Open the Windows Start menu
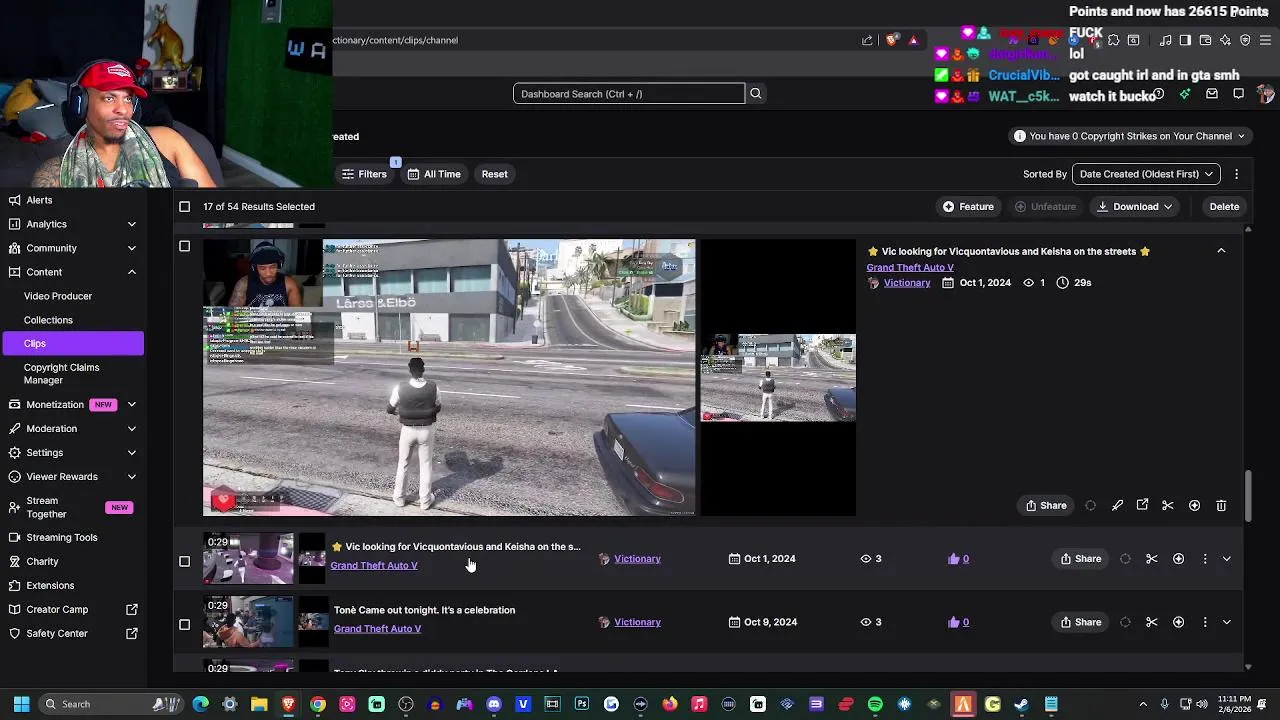The image size is (1280, 720). 21,704
